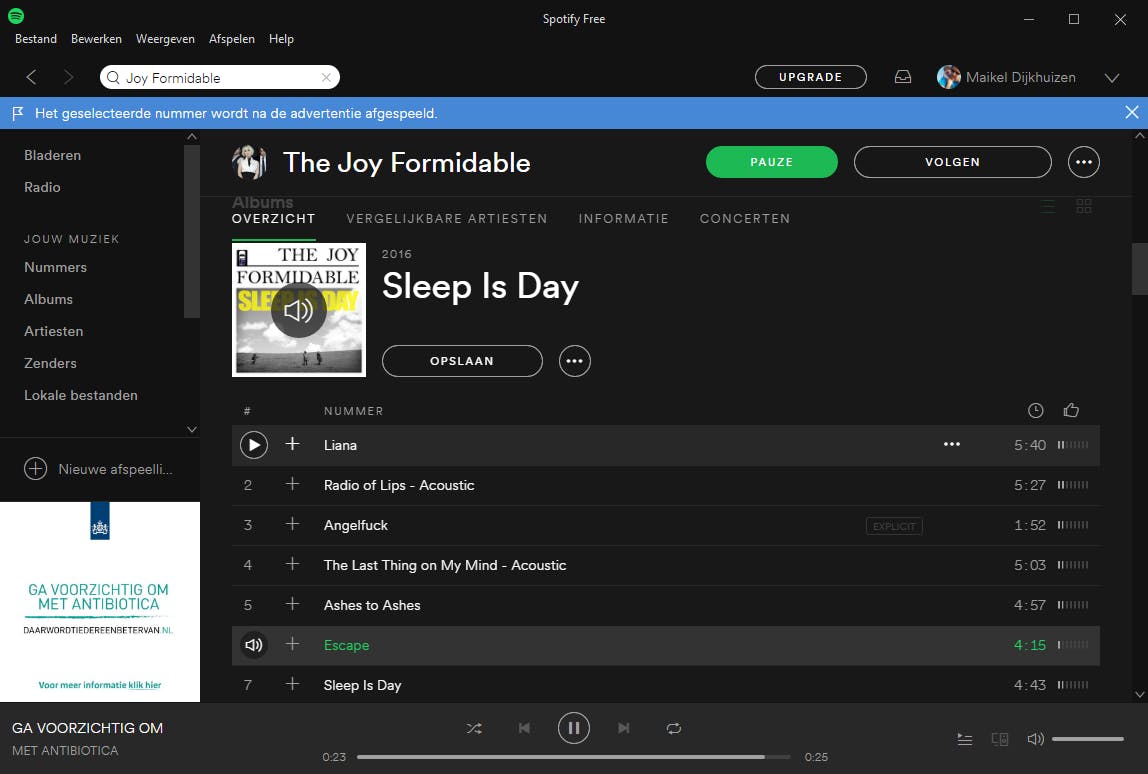Click the sidebar scroll down arrow
The height and width of the screenshot is (774, 1148).
tap(192, 430)
